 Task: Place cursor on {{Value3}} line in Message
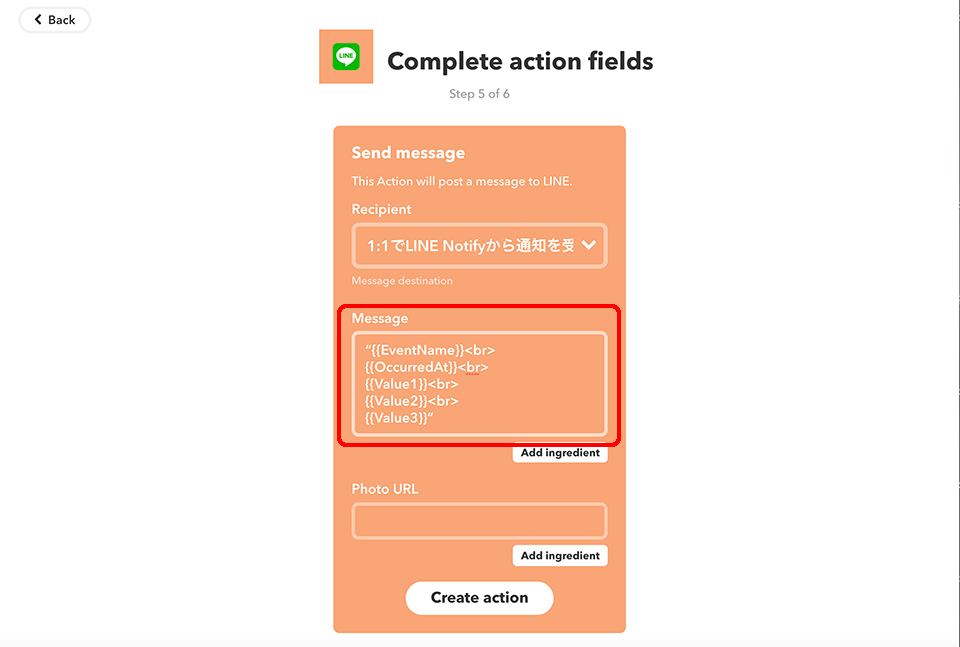pos(402,418)
